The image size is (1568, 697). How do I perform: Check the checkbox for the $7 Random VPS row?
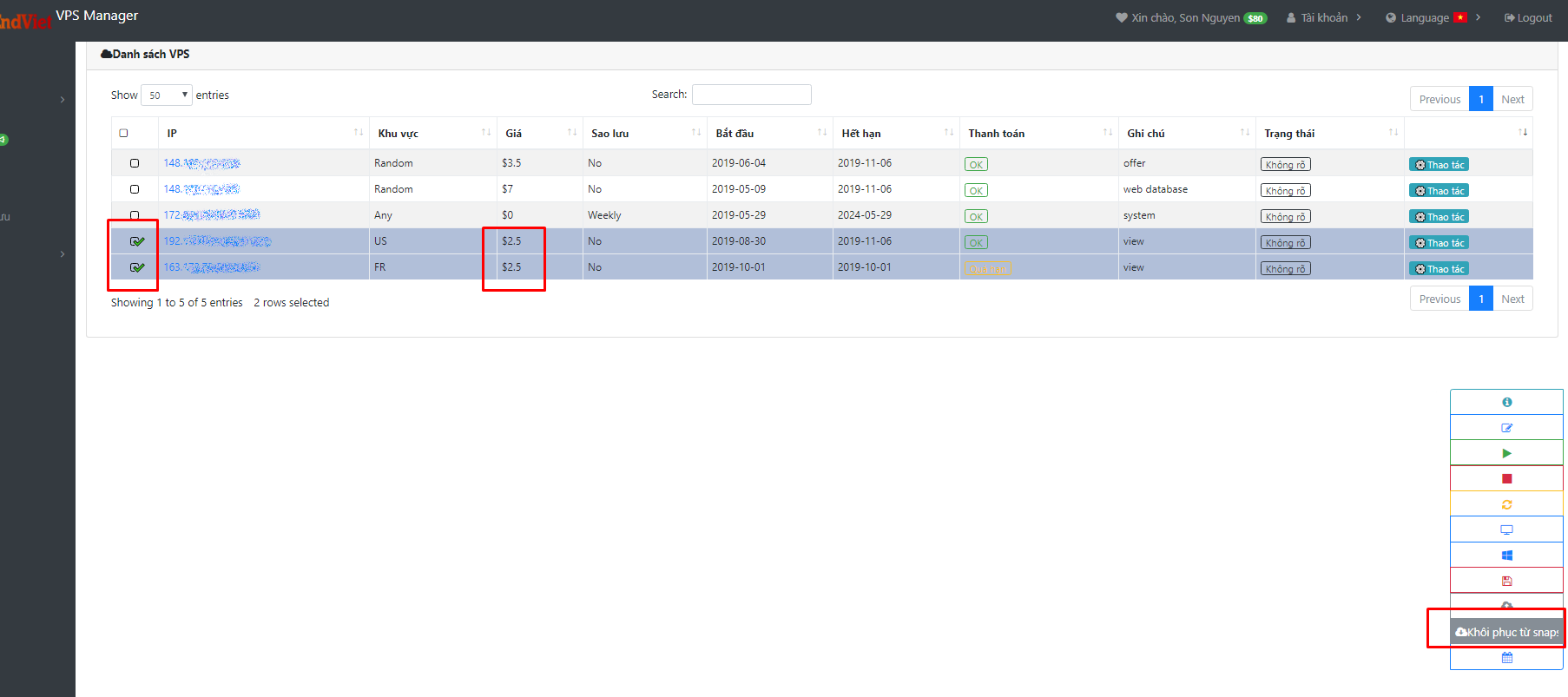[x=135, y=189]
